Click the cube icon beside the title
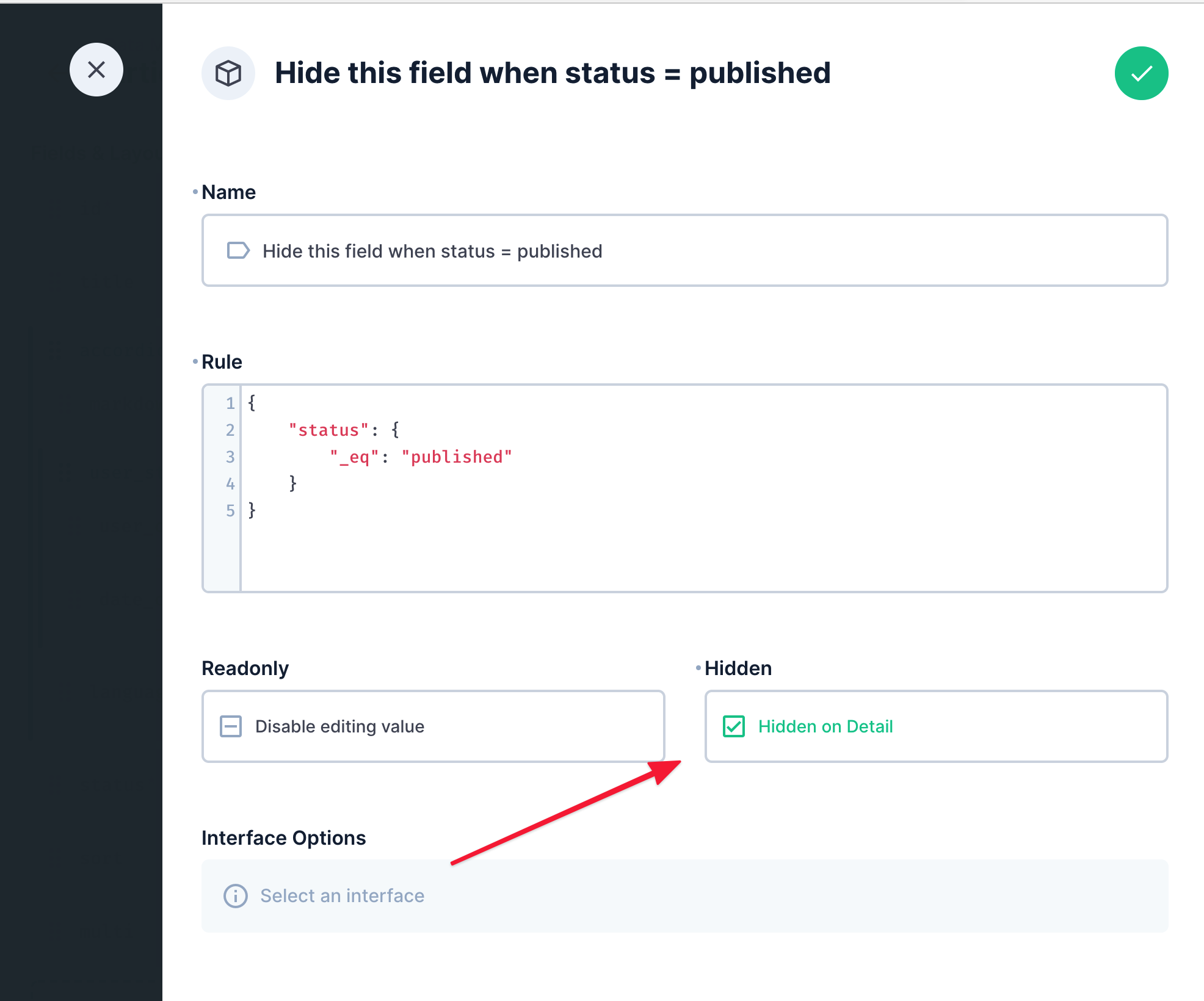 (228, 73)
